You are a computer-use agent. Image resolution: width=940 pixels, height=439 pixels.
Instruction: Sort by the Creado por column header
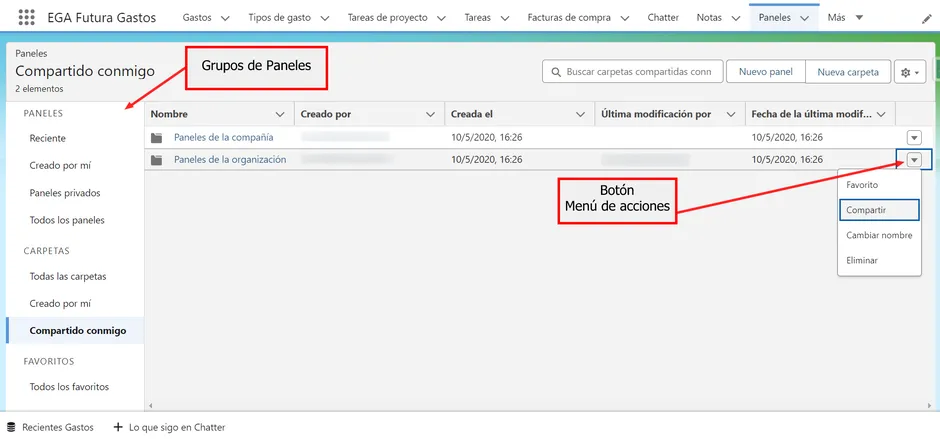click(x=326, y=114)
